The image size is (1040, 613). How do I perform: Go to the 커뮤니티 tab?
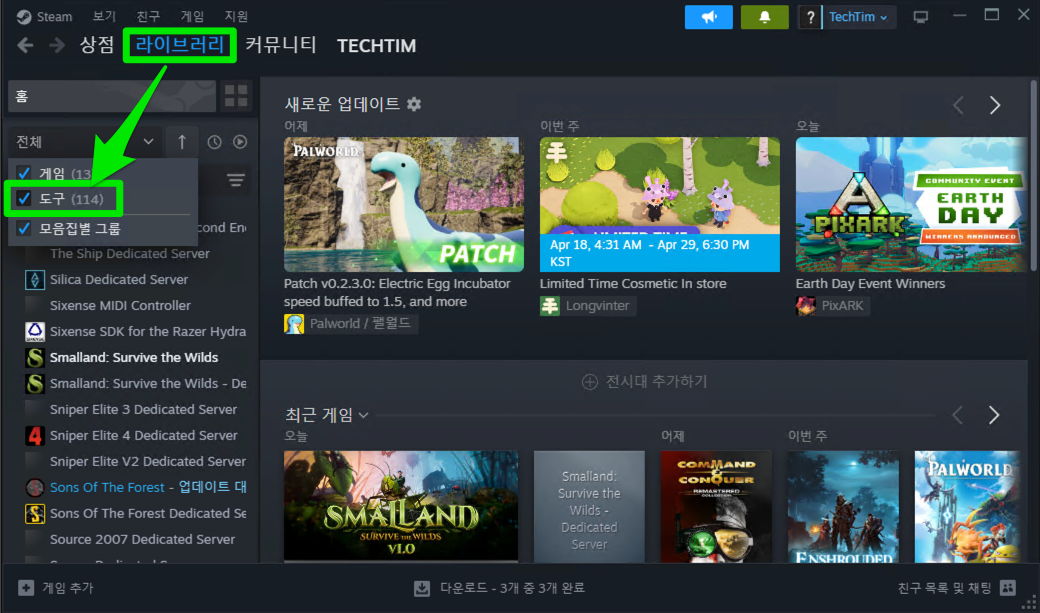coord(281,45)
